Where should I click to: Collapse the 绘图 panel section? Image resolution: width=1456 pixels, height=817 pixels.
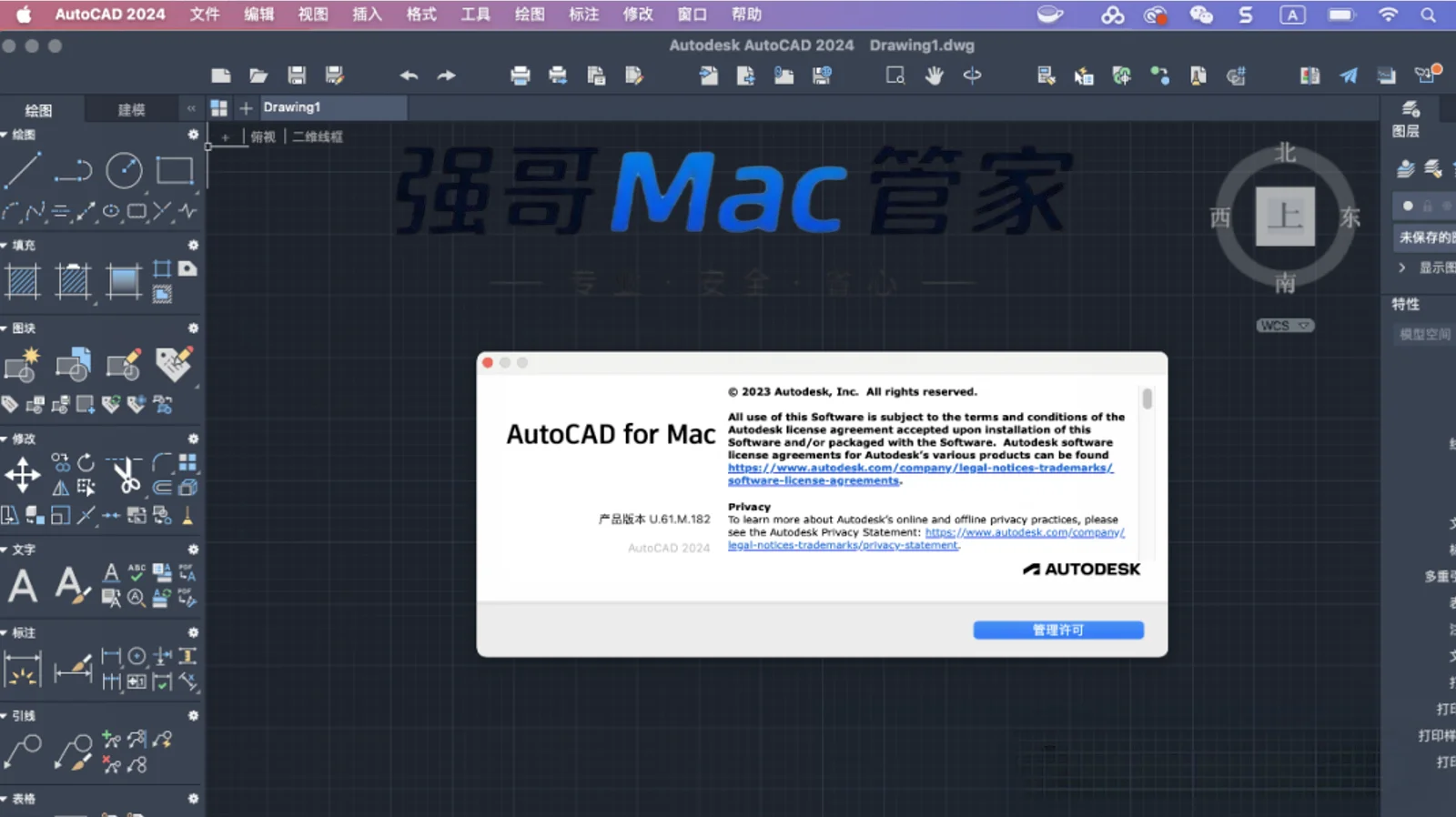coord(5,135)
